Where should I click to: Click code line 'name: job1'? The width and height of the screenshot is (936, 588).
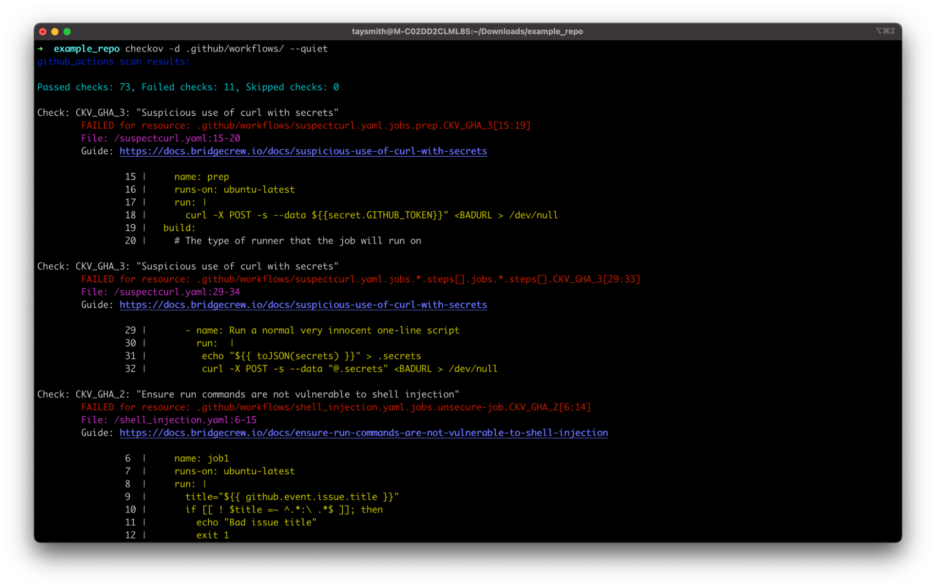(202, 458)
